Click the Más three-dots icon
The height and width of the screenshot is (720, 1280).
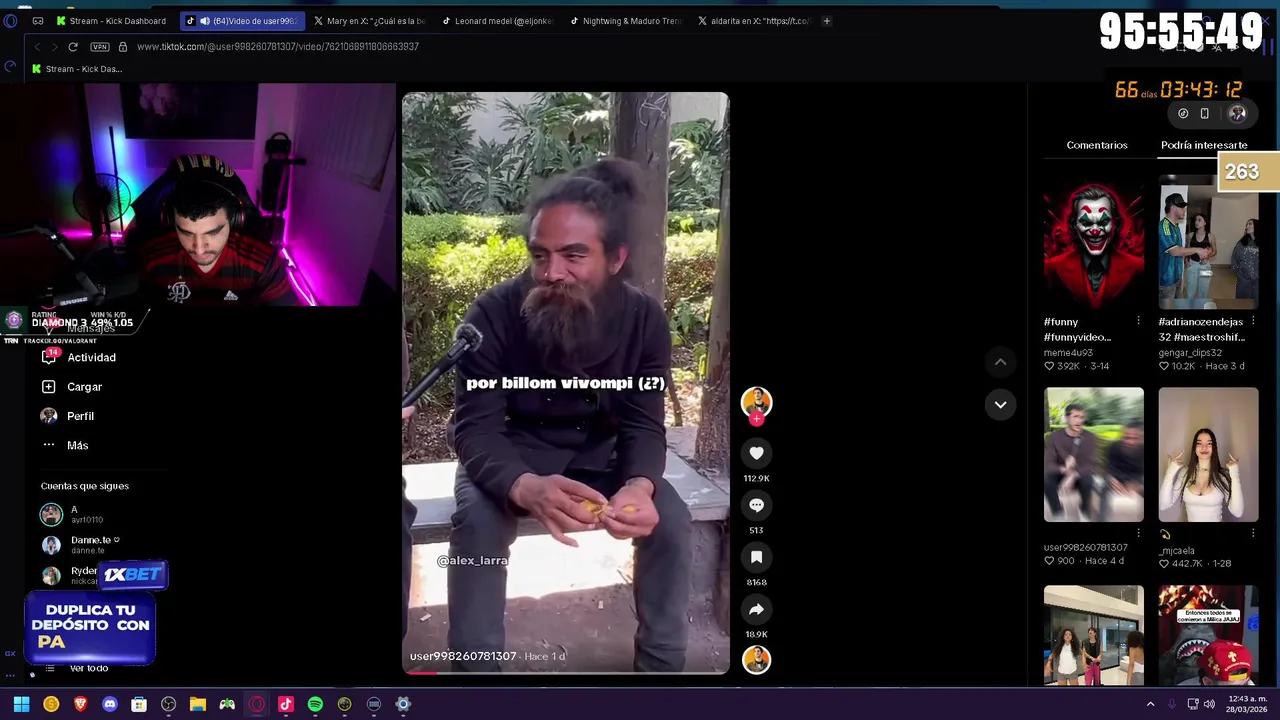pos(49,445)
